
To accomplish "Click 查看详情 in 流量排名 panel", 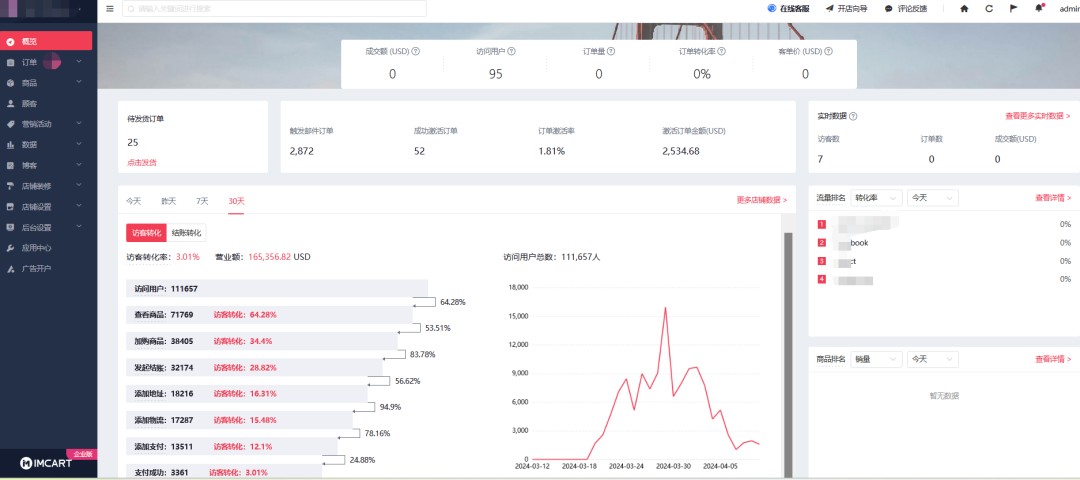I will pyautogui.click(x=1053, y=198).
